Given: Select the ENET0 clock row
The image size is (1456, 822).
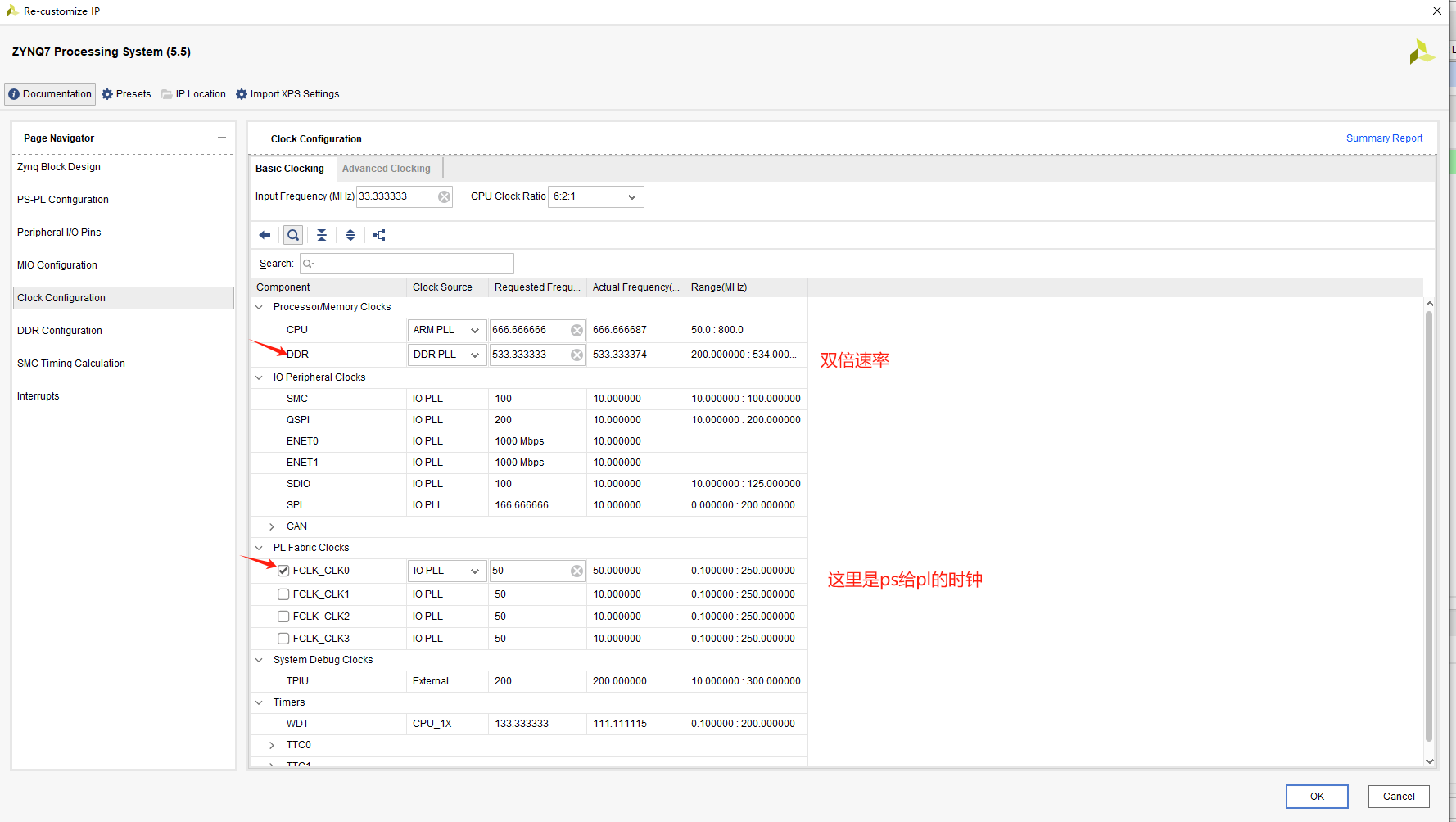Looking at the screenshot, I should pos(529,441).
